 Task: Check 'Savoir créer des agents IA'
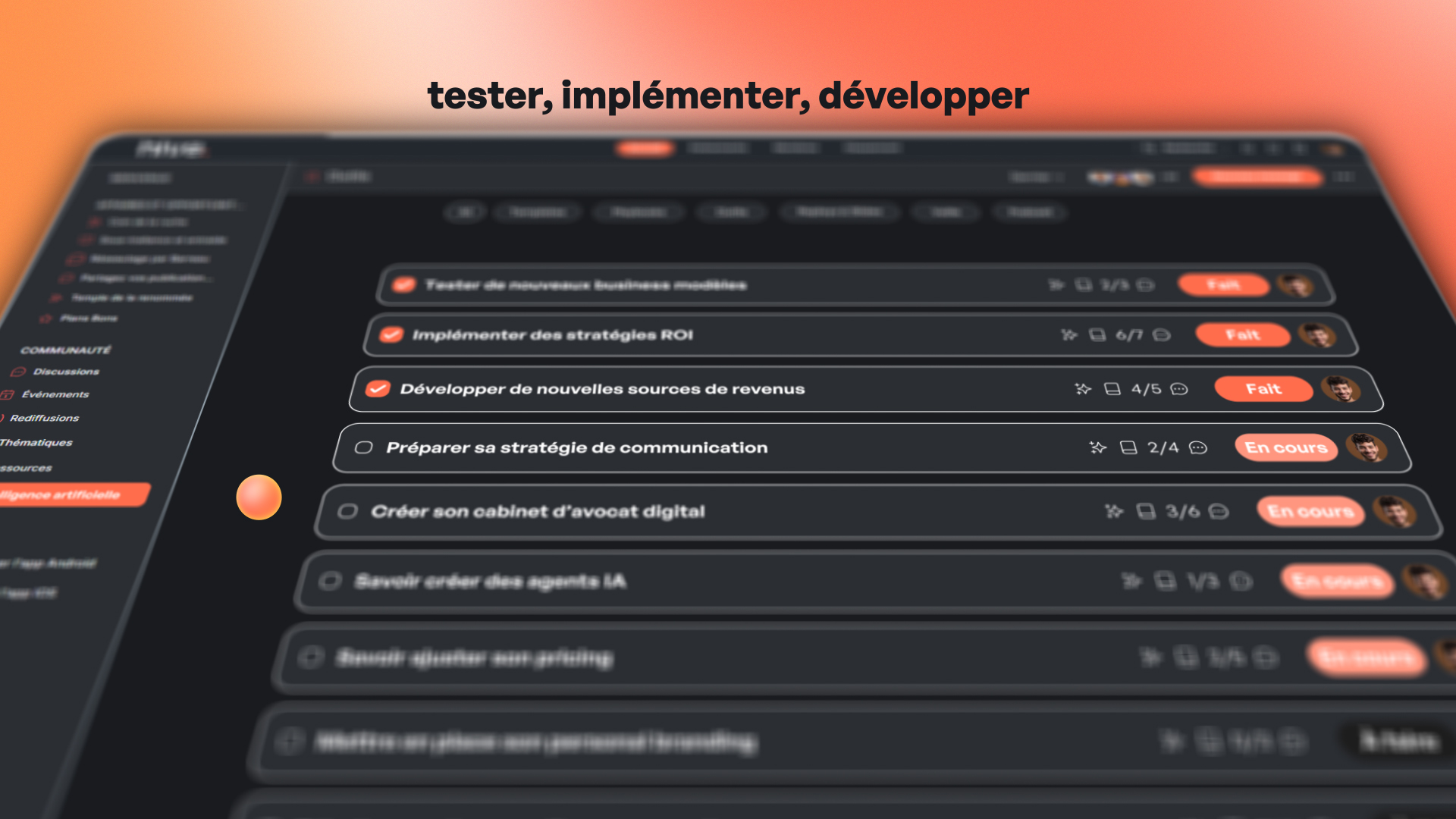point(330,581)
